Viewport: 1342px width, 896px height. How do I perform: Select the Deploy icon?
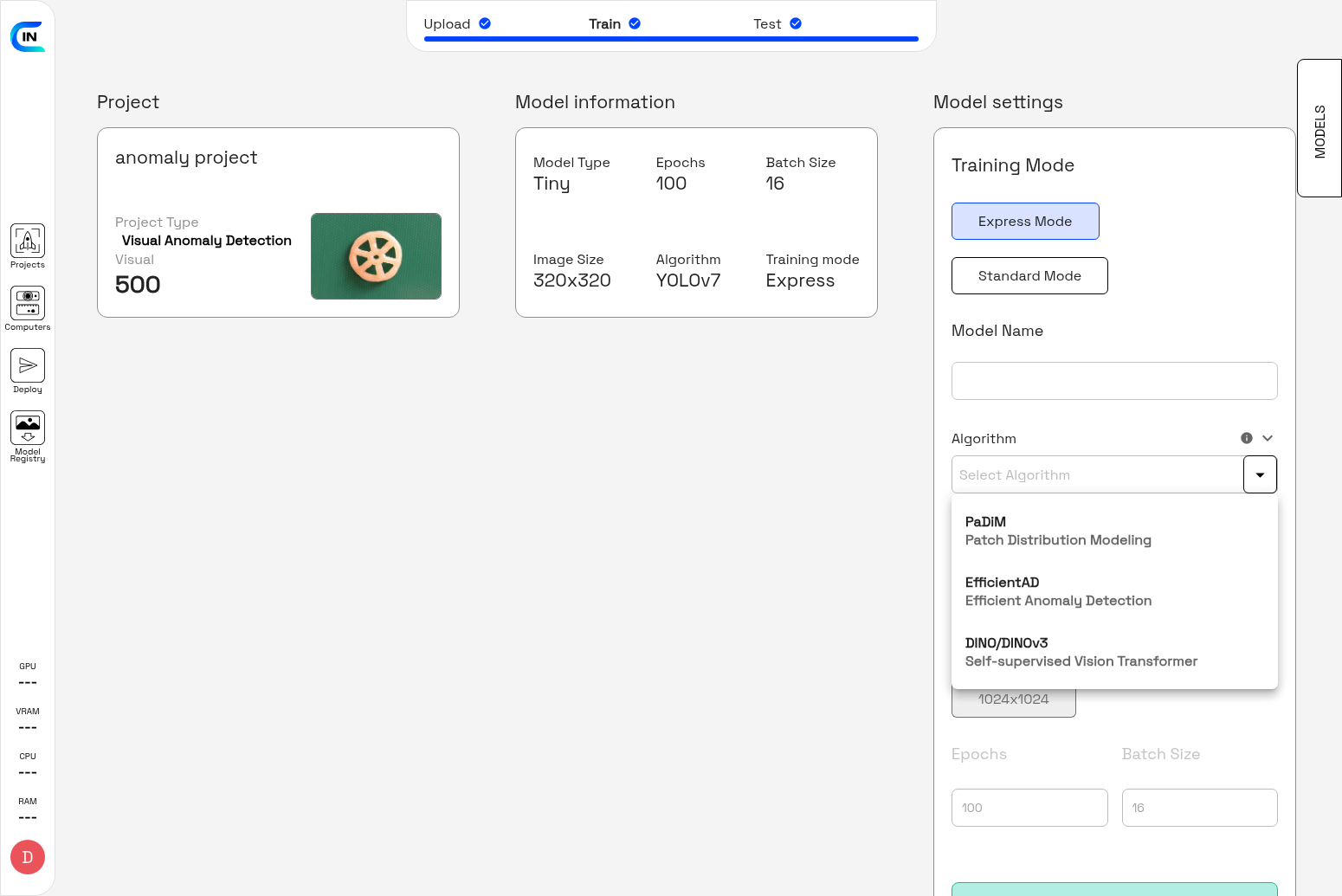[x=27, y=368]
